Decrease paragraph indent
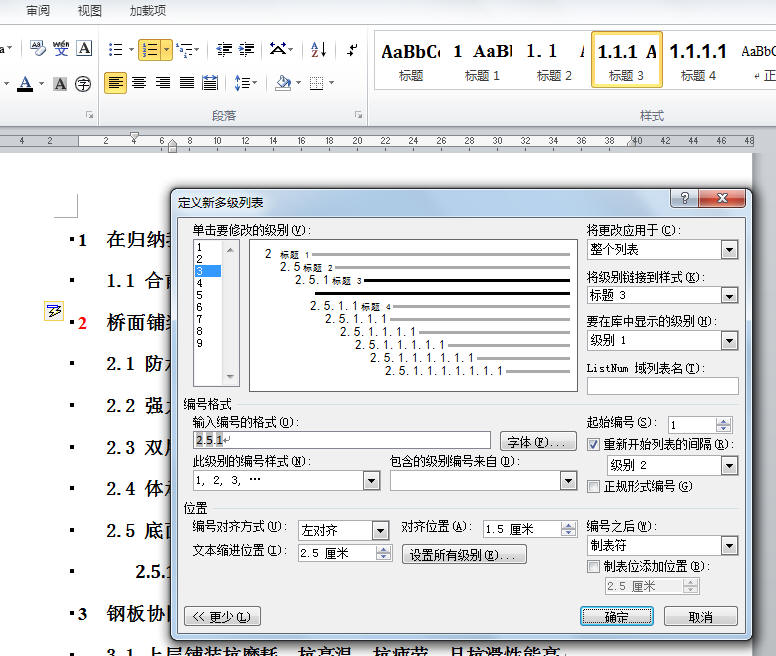Viewport: 776px width, 656px height. point(224,49)
